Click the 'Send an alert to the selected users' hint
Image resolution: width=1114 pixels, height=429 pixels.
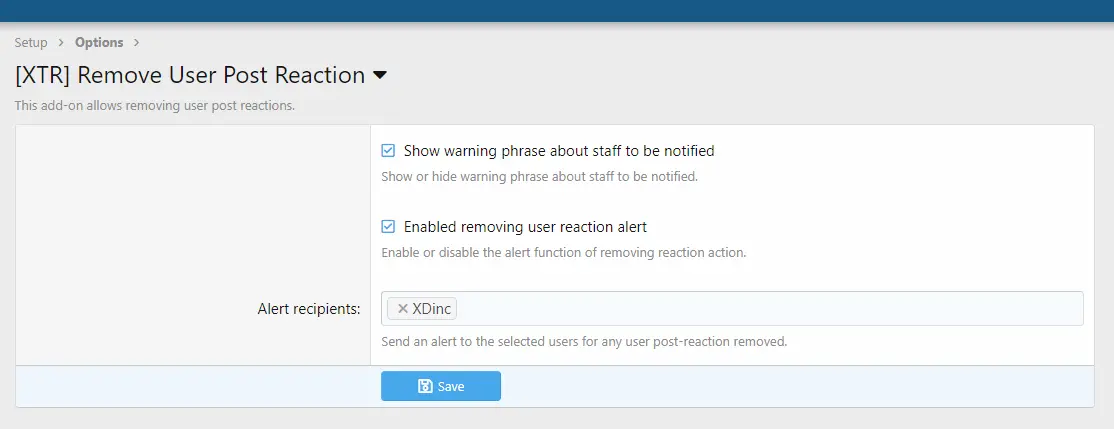[x=584, y=341]
